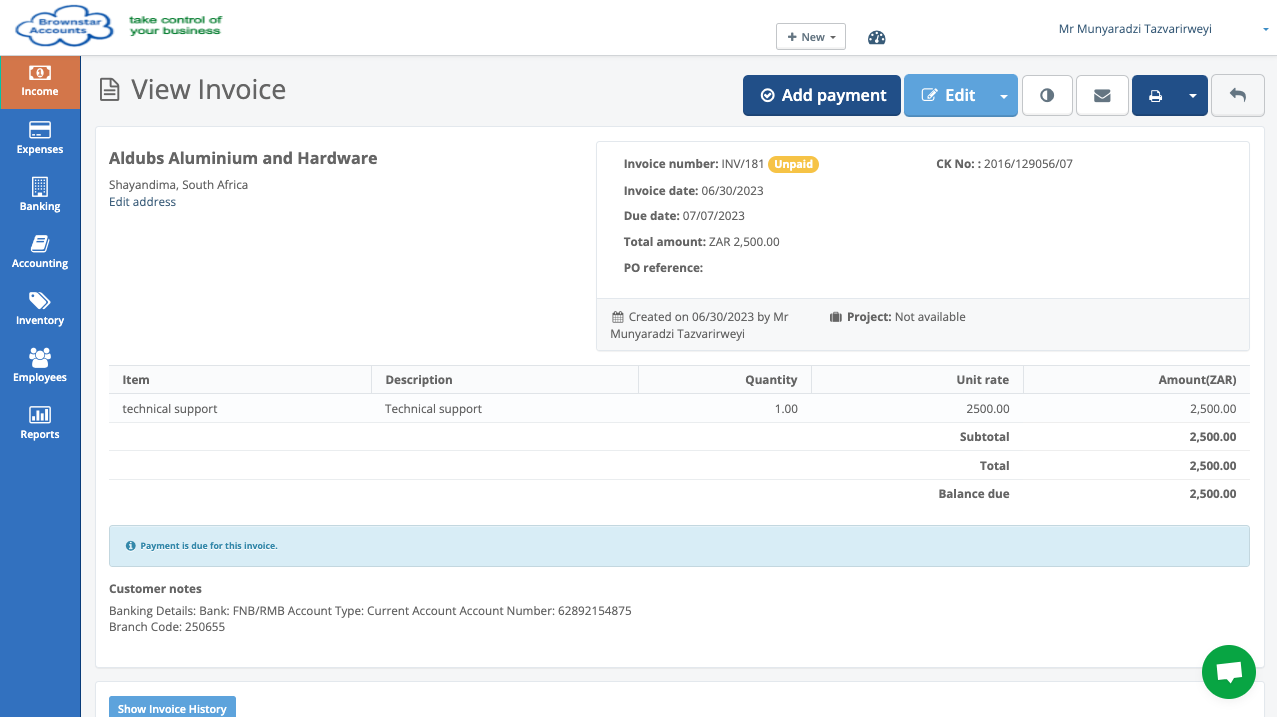
Task: Go to Expenses in the sidebar
Action: pos(40,138)
